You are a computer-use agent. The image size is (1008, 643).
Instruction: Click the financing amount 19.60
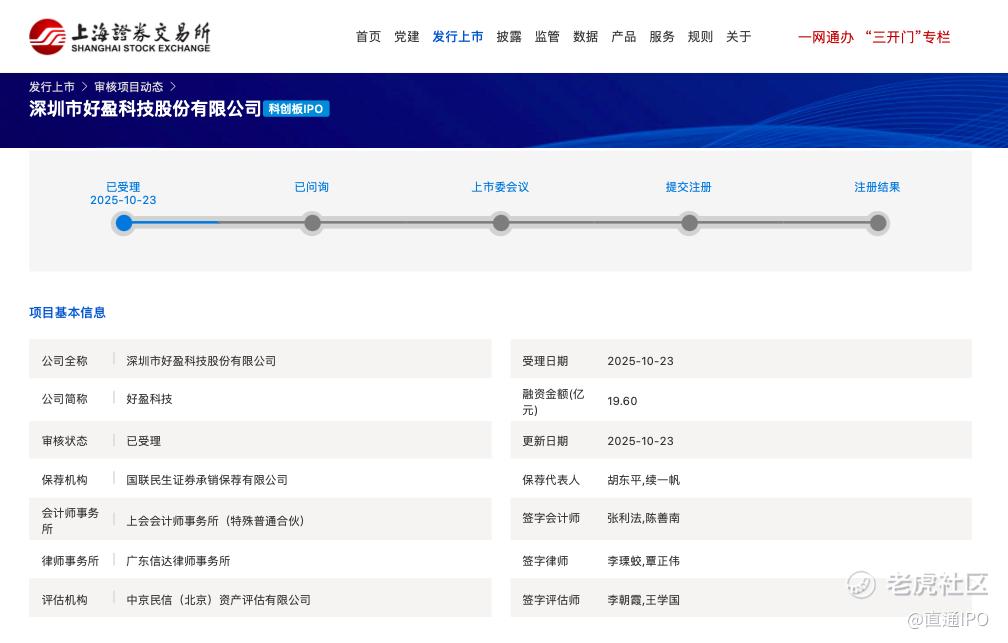point(622,401)
